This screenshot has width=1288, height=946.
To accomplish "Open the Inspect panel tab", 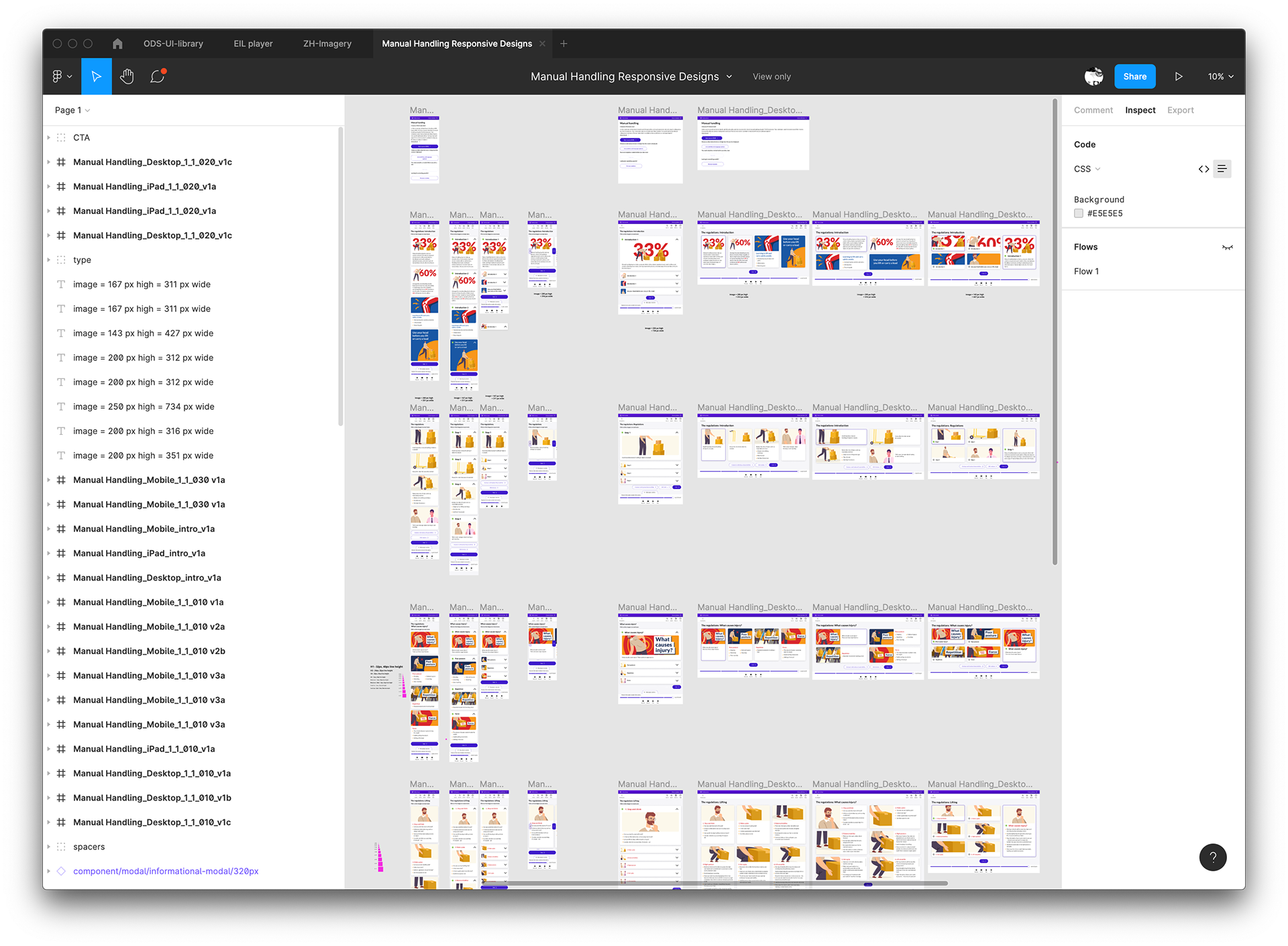I will click(x=1140, y=110).
